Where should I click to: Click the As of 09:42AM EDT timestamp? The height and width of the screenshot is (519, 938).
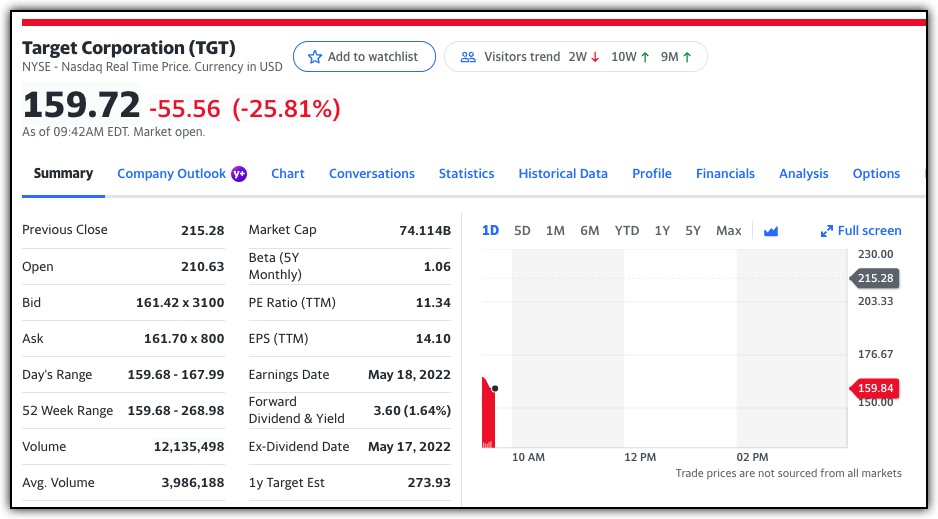[114, 132]
